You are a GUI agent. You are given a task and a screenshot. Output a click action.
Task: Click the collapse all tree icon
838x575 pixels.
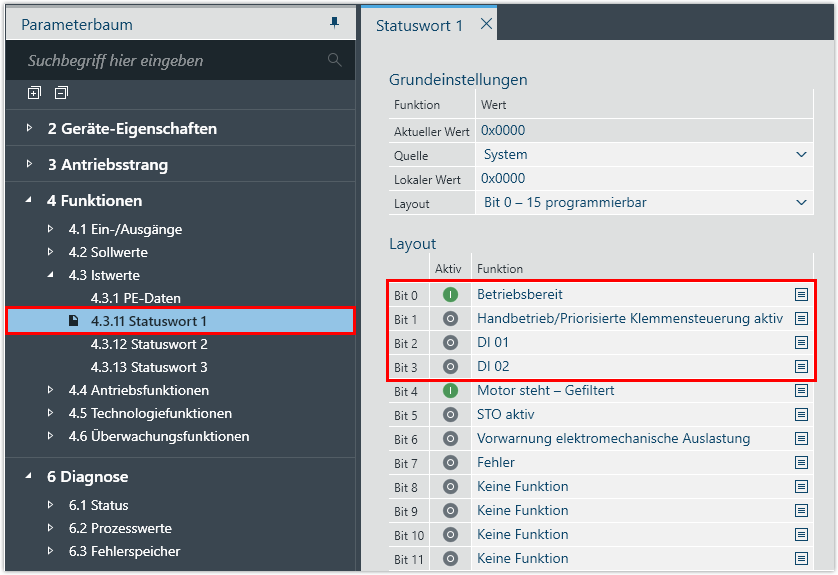tap(61, 93)
